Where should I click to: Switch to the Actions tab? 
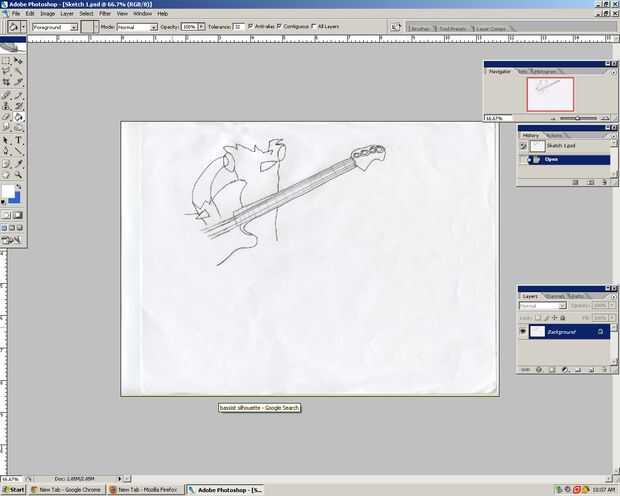tap(553, 136)
